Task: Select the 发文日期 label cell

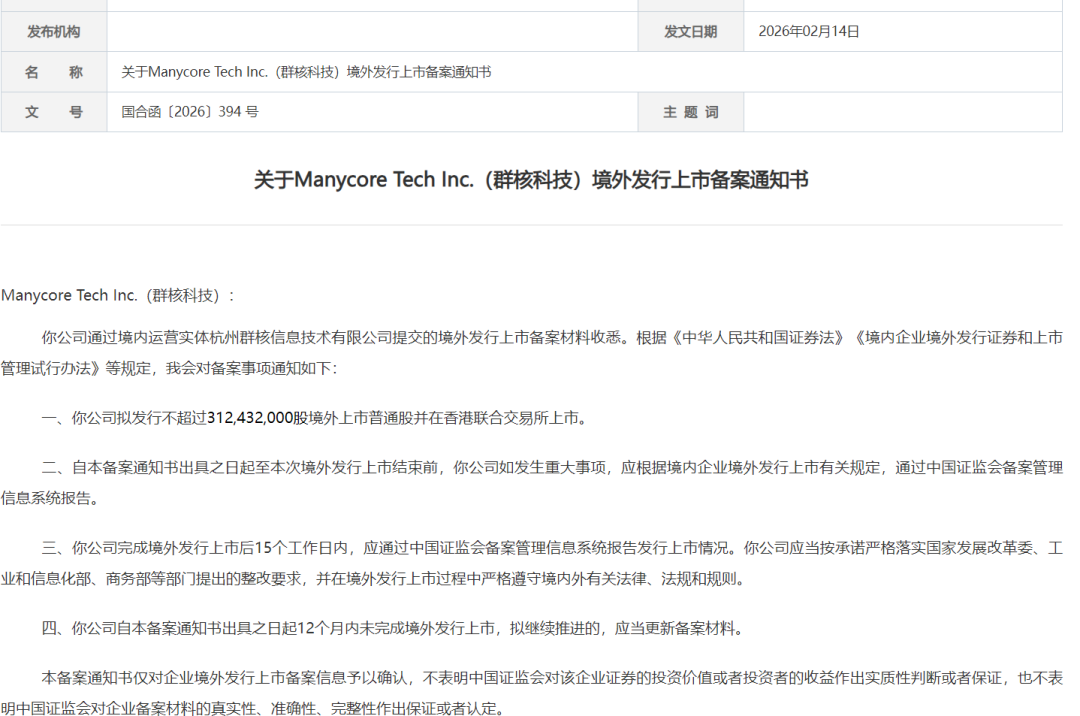Action: 690,31
